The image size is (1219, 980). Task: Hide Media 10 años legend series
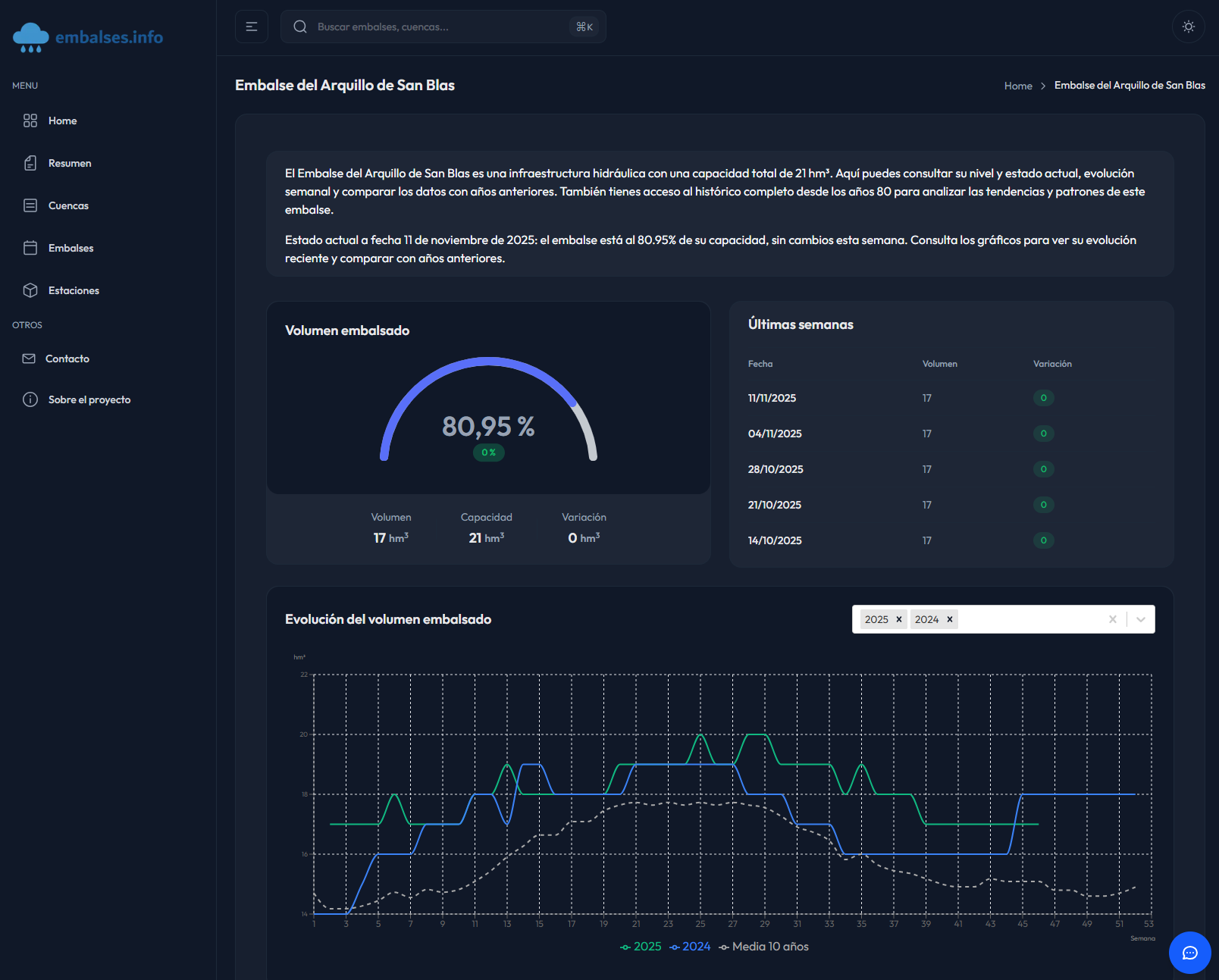pos(764,947)
